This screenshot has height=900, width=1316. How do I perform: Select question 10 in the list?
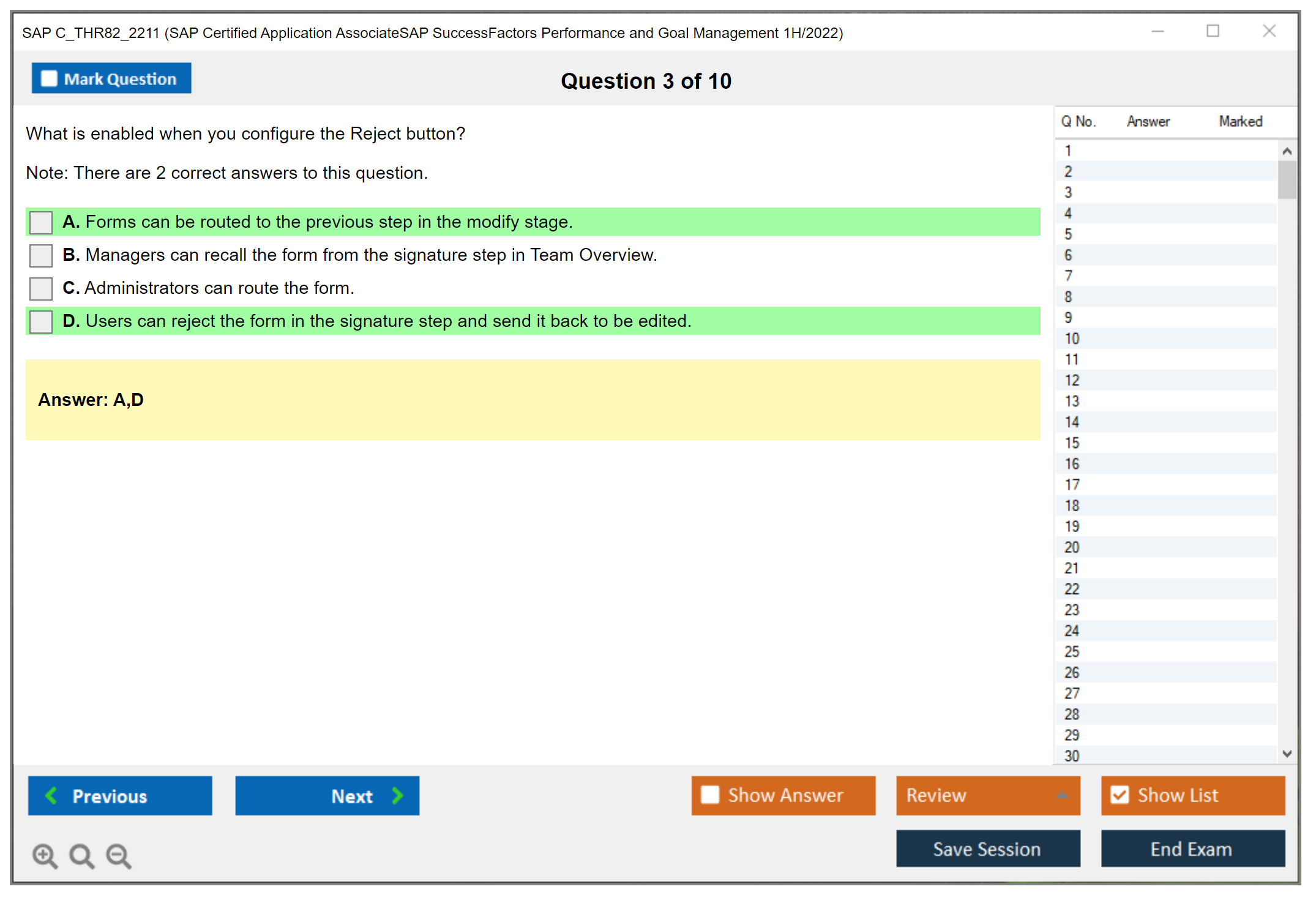1072,339
